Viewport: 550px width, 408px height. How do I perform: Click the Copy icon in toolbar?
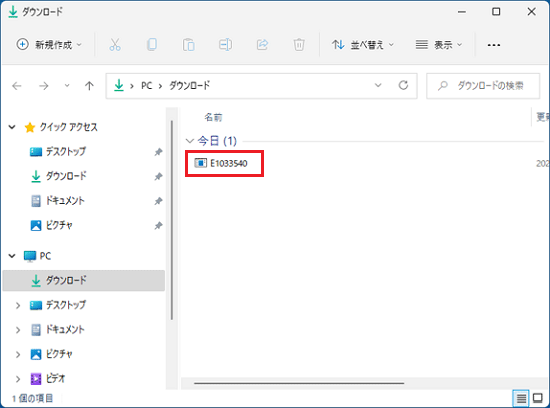pos(152,45)
